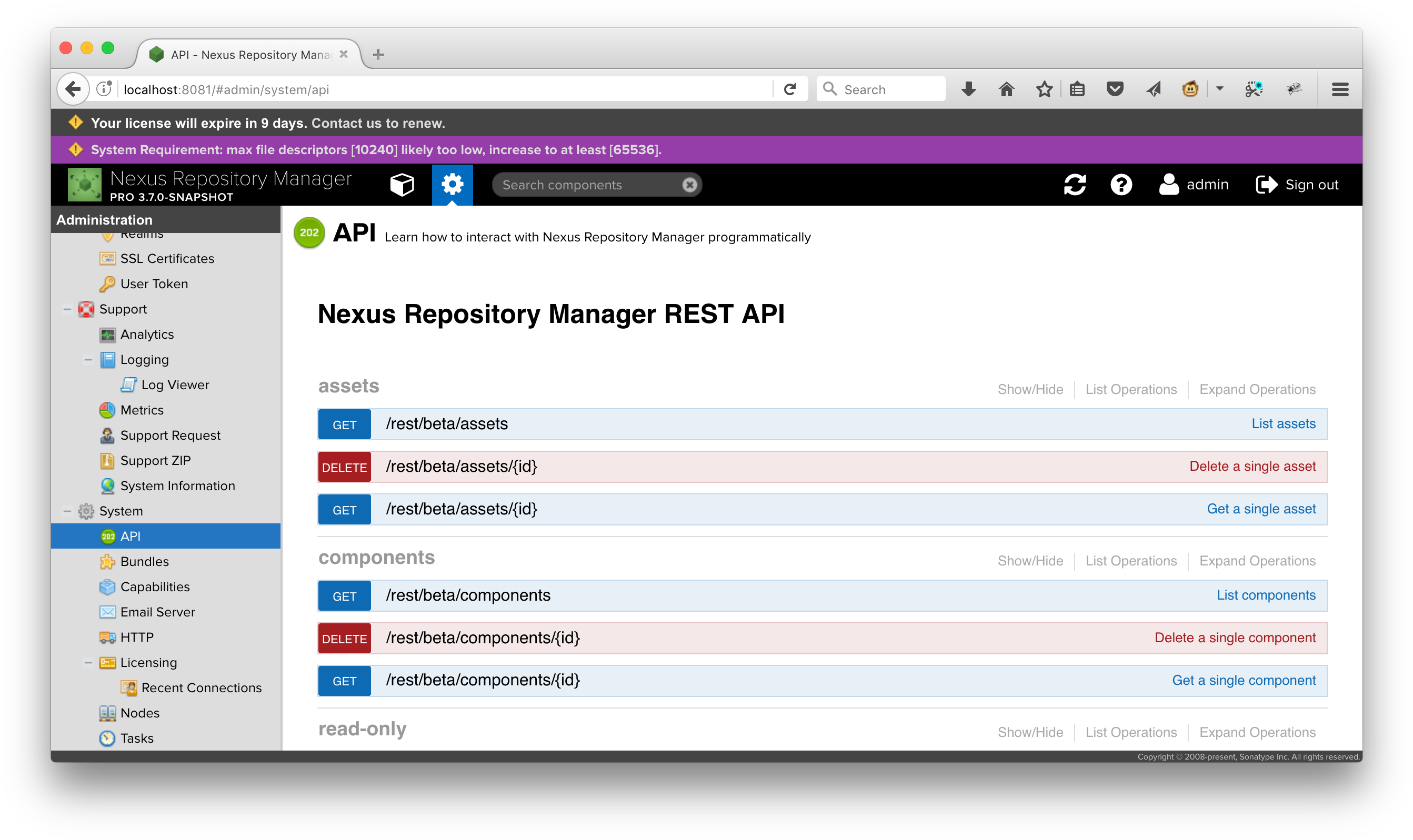The width and height of the screenshot is (1413, 840).
Task: Click the components section heading
Action: 377,558
